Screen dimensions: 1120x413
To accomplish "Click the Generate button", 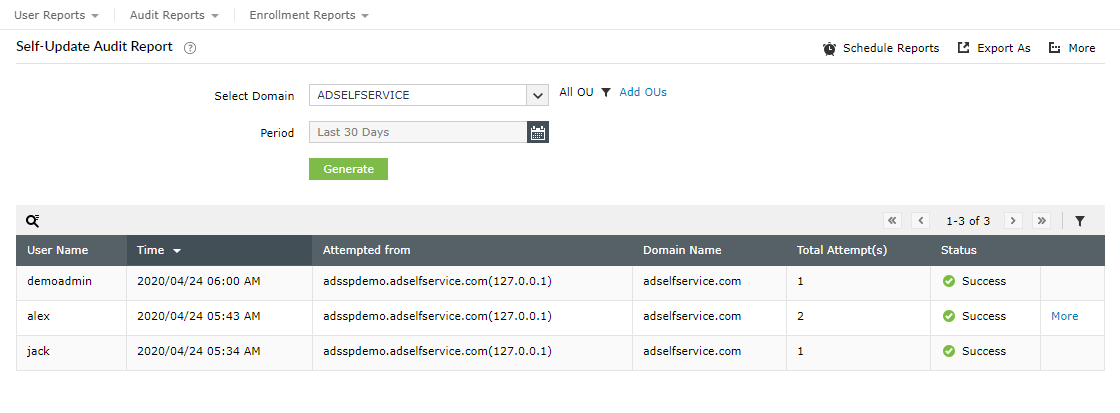I will (x=348, y=169).
